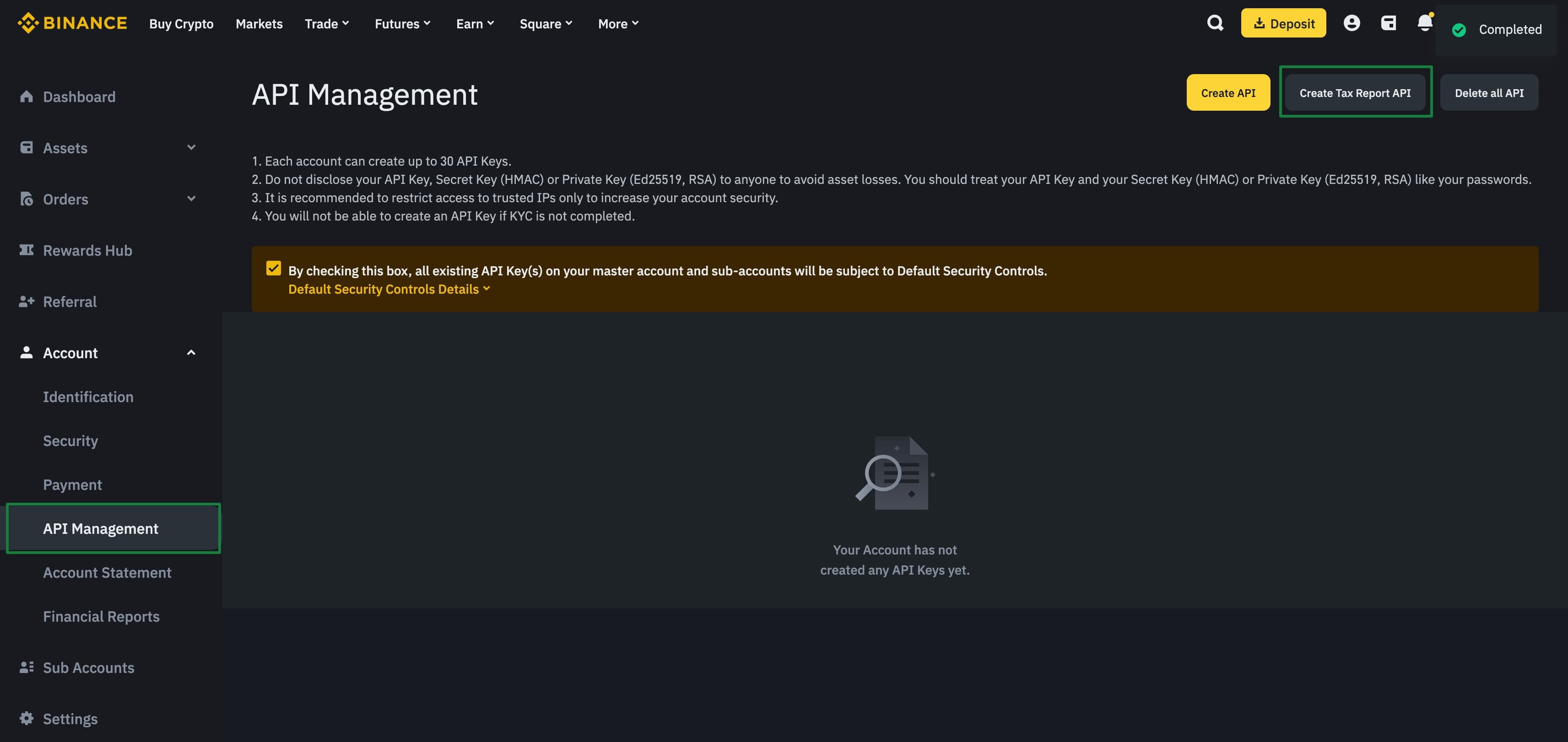Click the Referral person-plus icon

[x=26, y=301]
